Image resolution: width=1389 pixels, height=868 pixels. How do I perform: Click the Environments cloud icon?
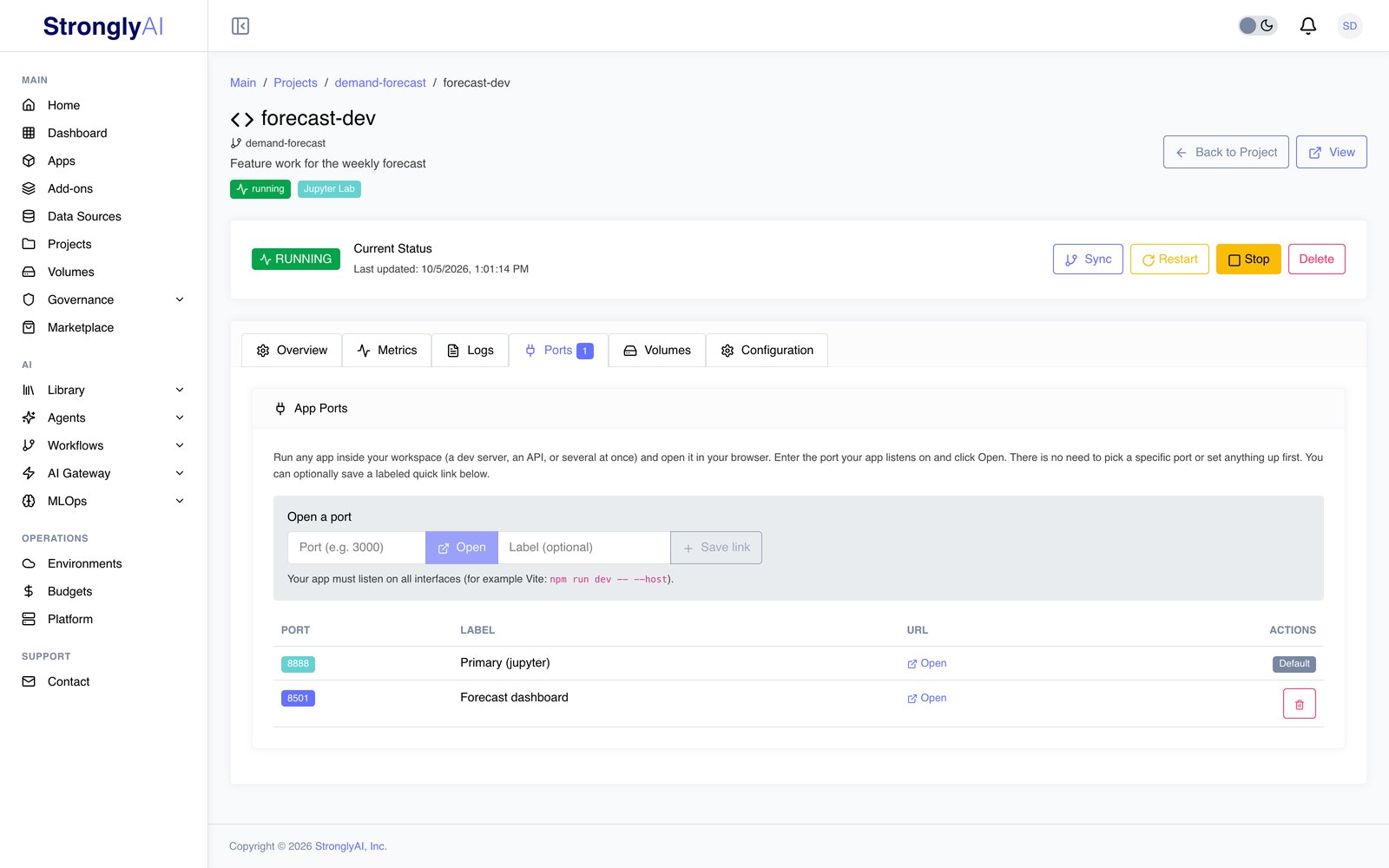pyautogui.click(x=29, y=563)
